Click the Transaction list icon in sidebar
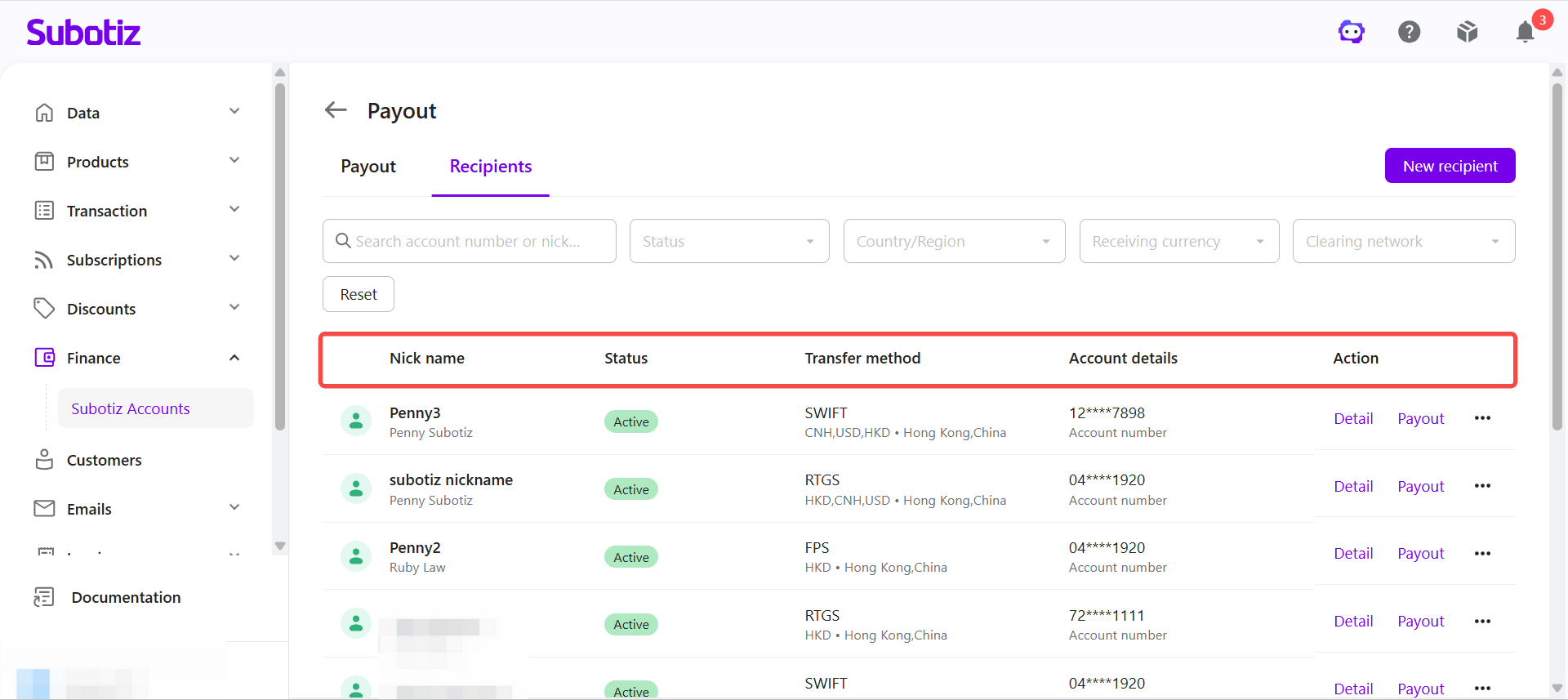This screenshot has height=700, width=1568. [x=44, y=211]
